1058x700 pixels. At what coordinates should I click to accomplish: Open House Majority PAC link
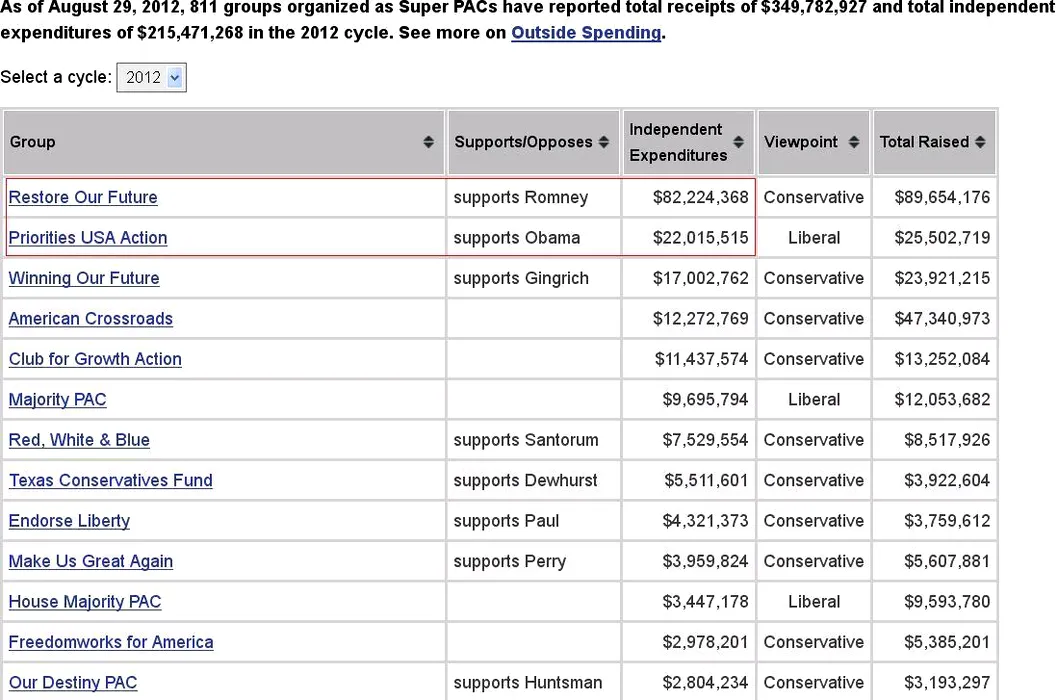tap(85, 602)
